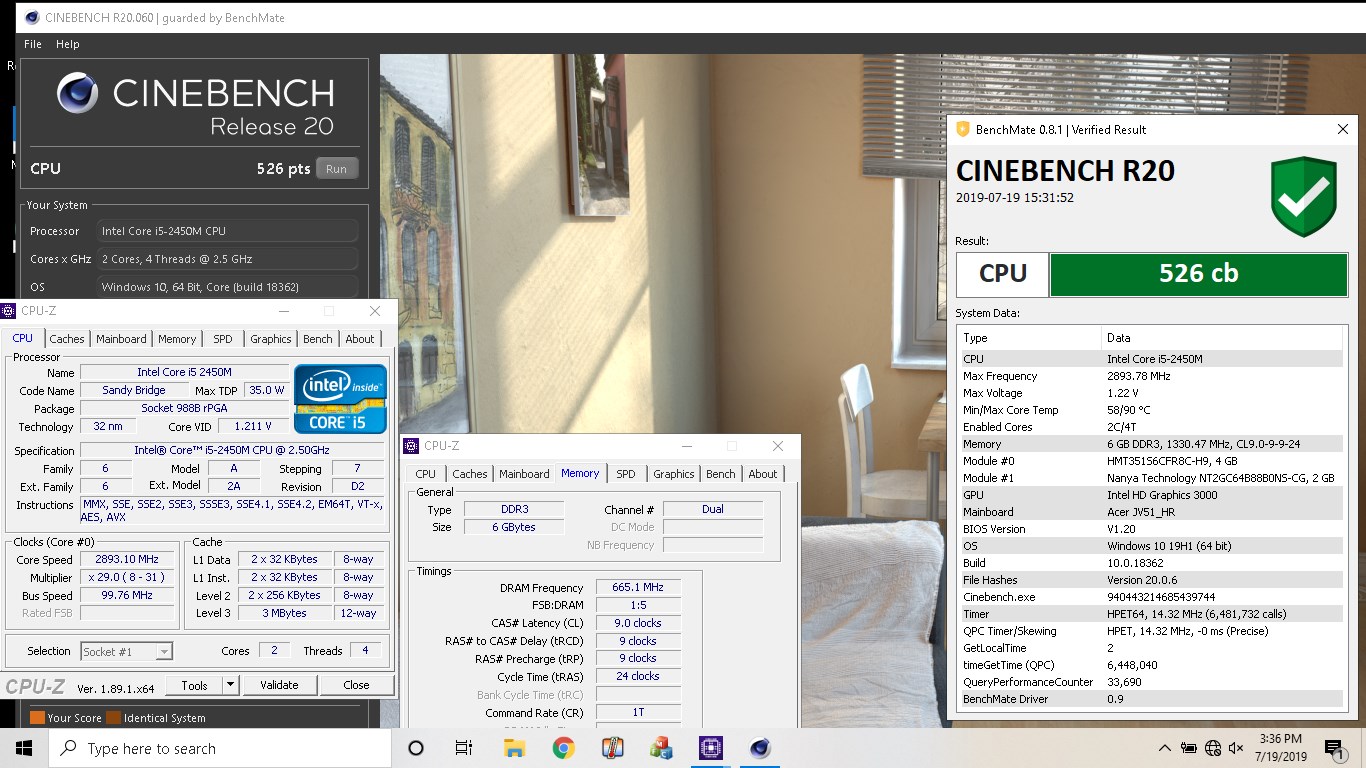The width and height of the screenshot is (1366, 768).
Task: Click the BenchMate title bar shield icon
Action: pos(963,129)
